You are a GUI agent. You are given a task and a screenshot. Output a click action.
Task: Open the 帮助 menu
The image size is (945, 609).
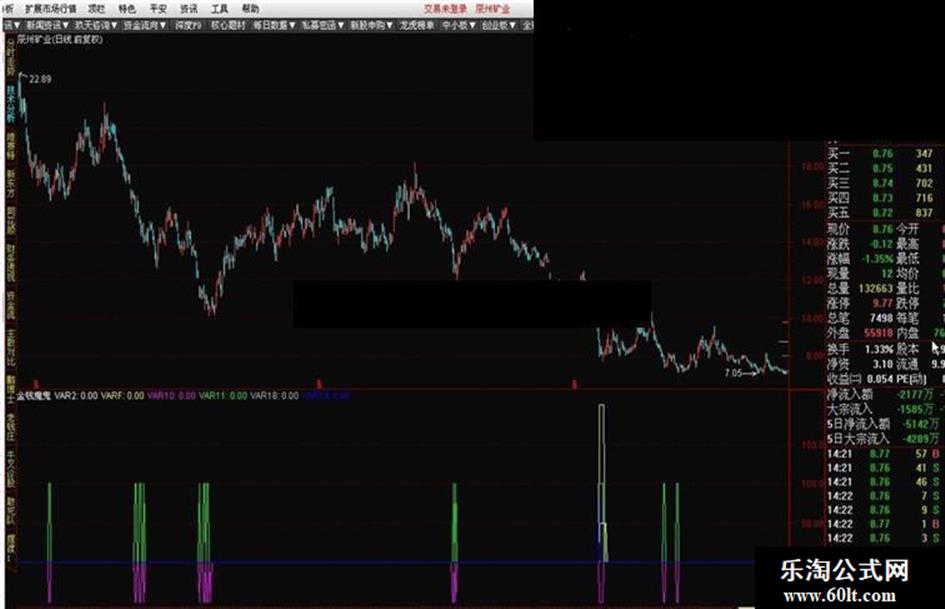(250, 8)
